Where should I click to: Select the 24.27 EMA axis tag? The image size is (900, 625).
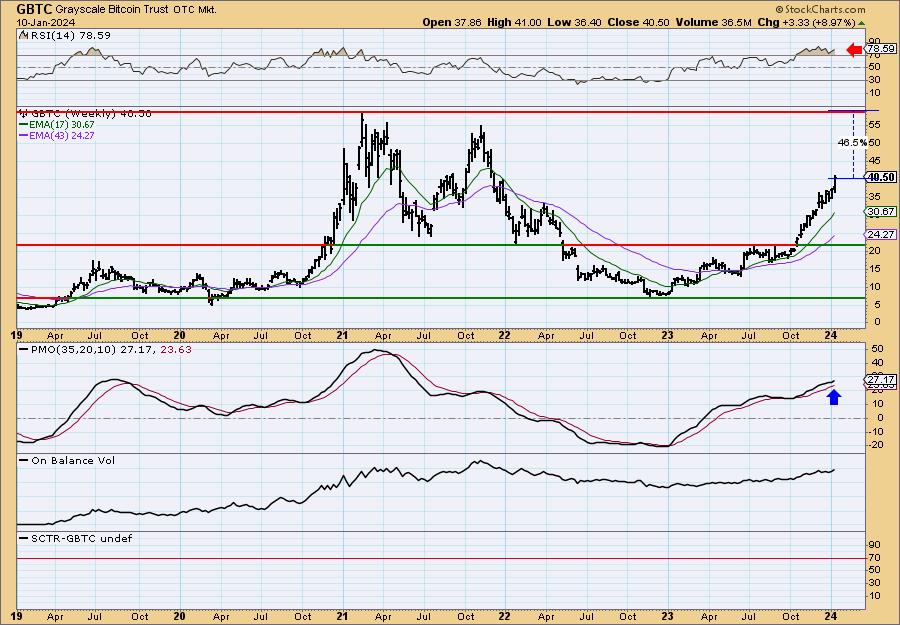880,234
